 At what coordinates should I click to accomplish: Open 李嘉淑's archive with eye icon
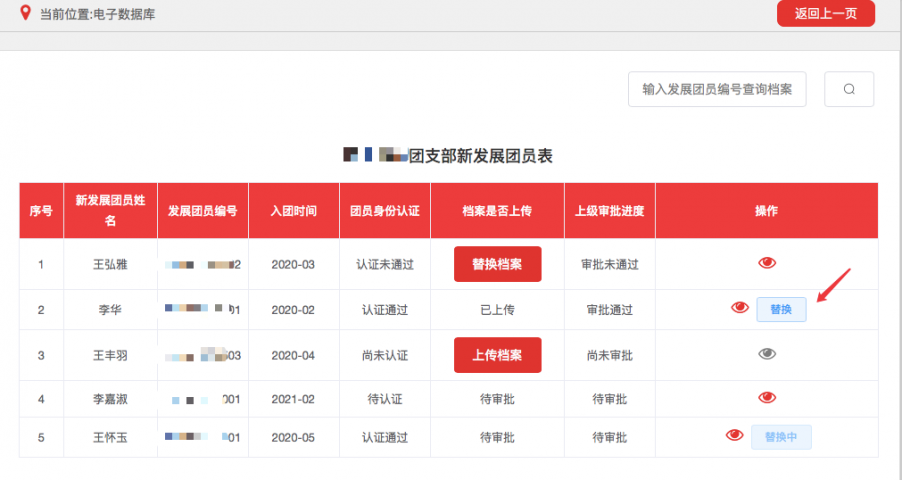(767, 398)
